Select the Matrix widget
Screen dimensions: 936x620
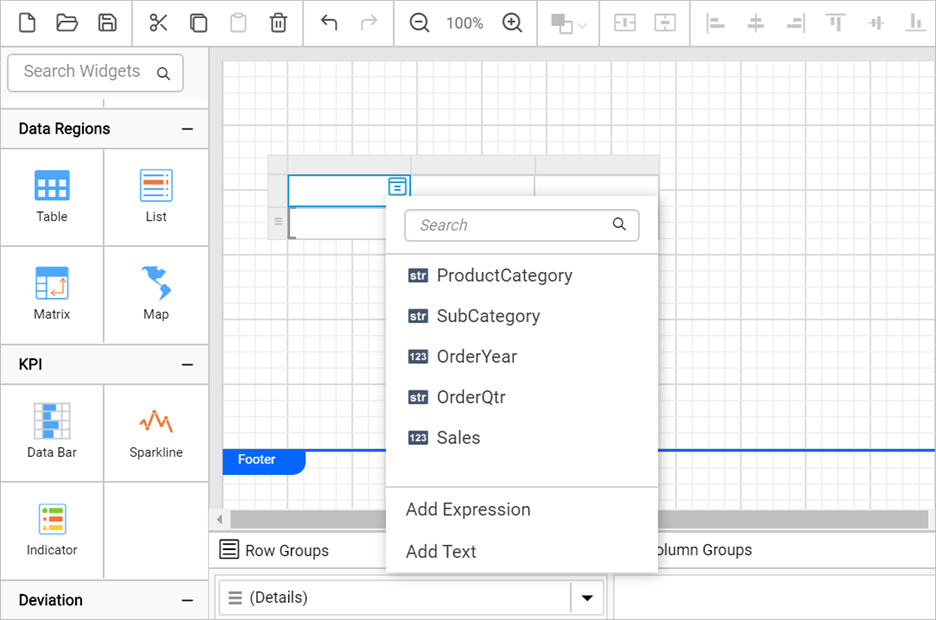[52, 295]
